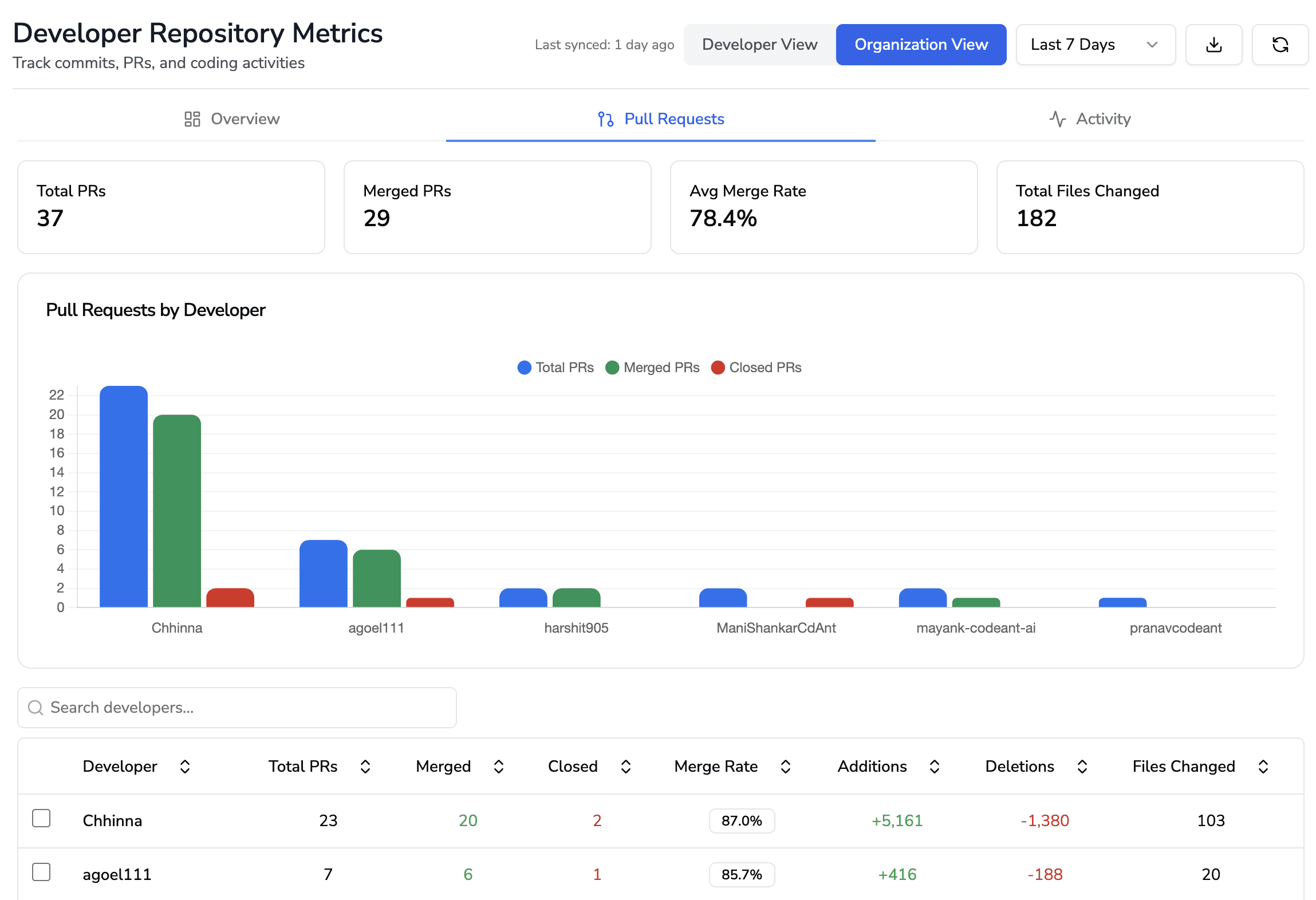This screenshot has width=1316, height=900.
Task: Select Organization View
Action: pos(920,44)
